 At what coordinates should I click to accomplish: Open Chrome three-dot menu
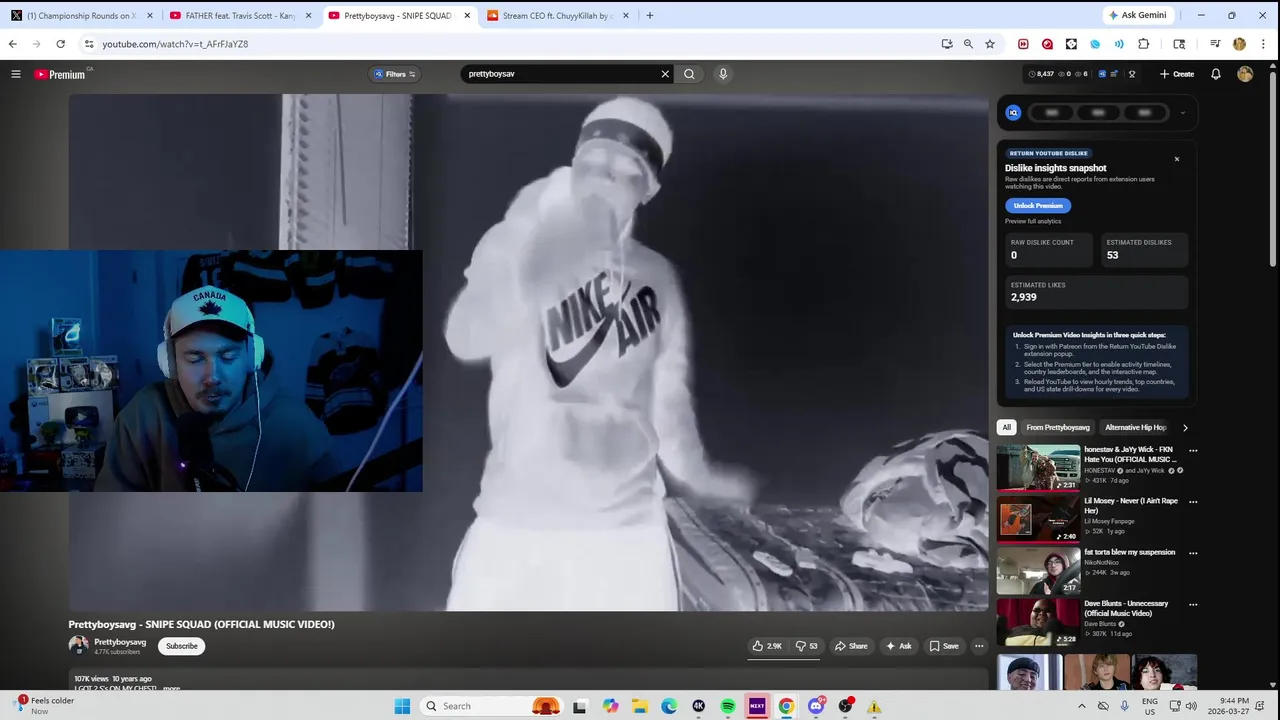click(x=1264, y=44)
